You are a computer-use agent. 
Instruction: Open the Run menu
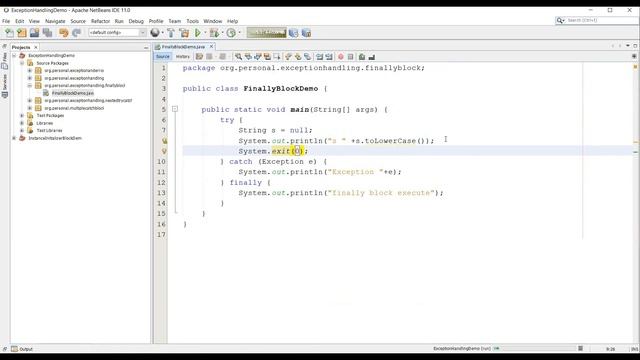pos(119,21)
